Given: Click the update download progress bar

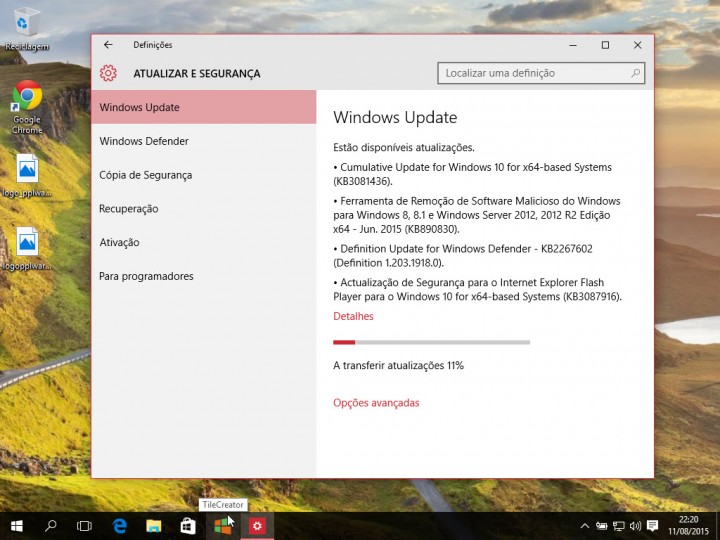Looking at the screenshot, I should pyautogui.click(x=432, y=342).
